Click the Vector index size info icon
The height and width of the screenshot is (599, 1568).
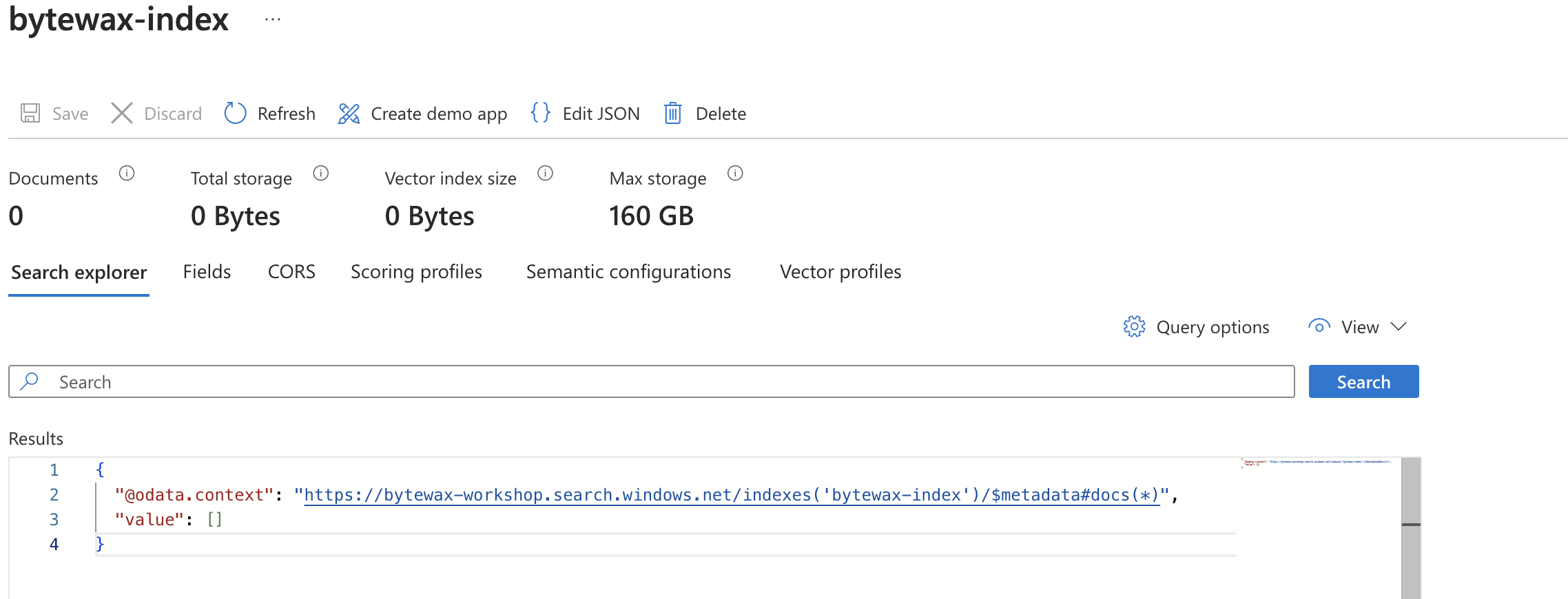(545, 174)
